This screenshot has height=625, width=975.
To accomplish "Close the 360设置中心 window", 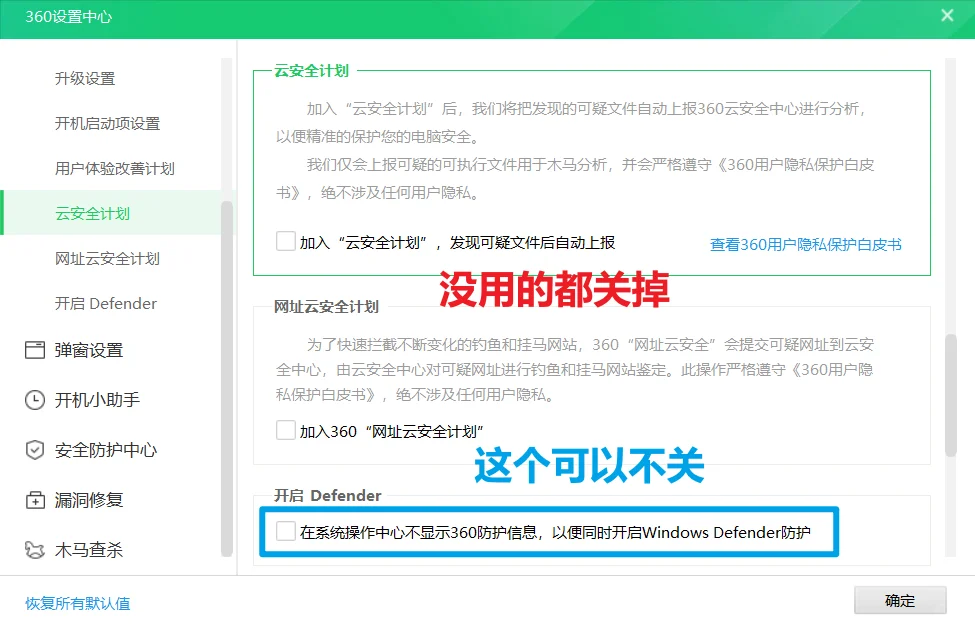I will click(947, 16).
